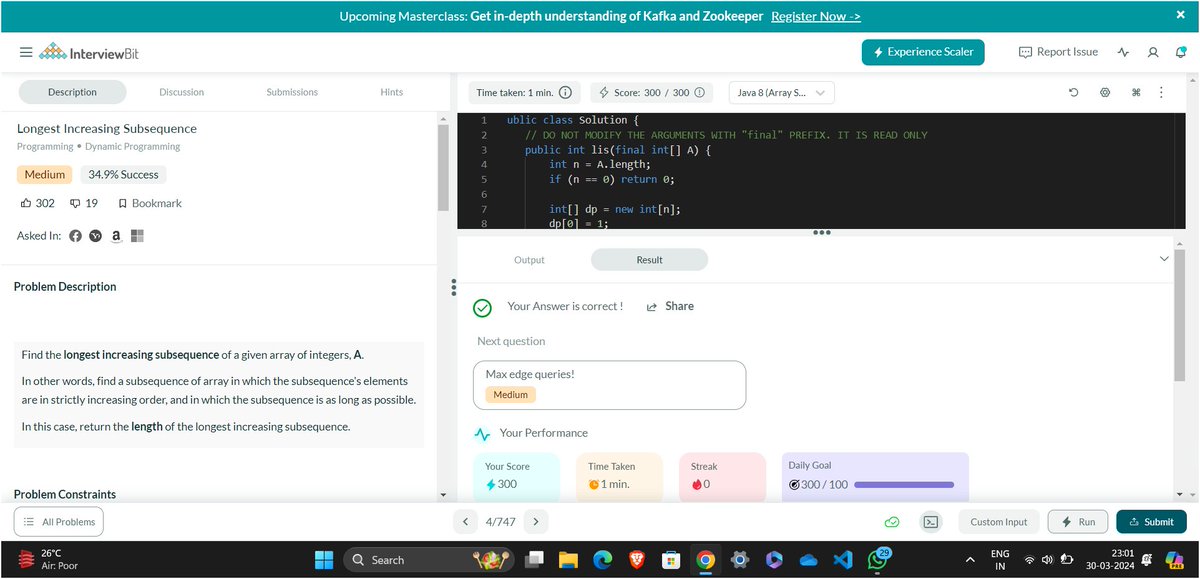Switch to the Result tab

pyautogui.click(x=649, y=260)
